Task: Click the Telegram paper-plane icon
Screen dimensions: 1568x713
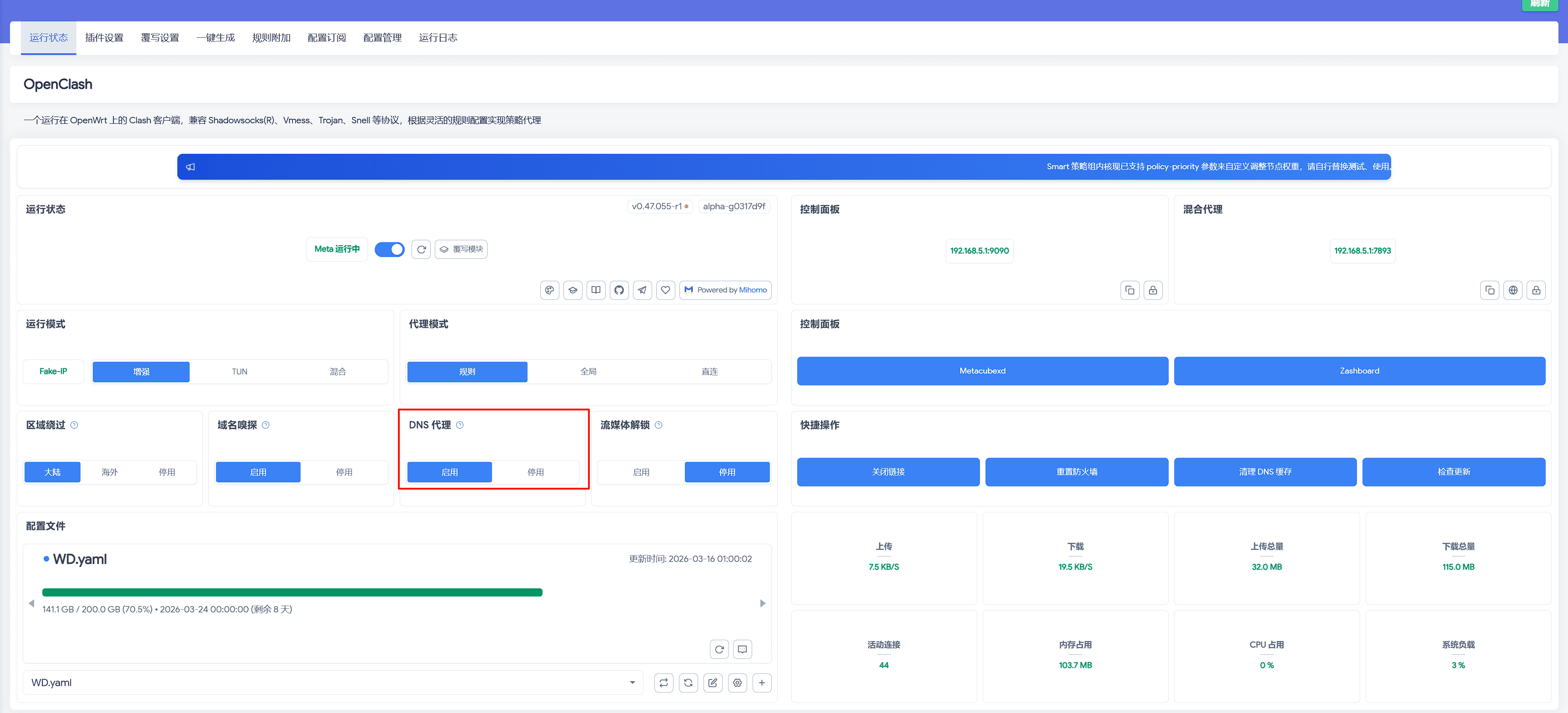Action: (642, 290)
